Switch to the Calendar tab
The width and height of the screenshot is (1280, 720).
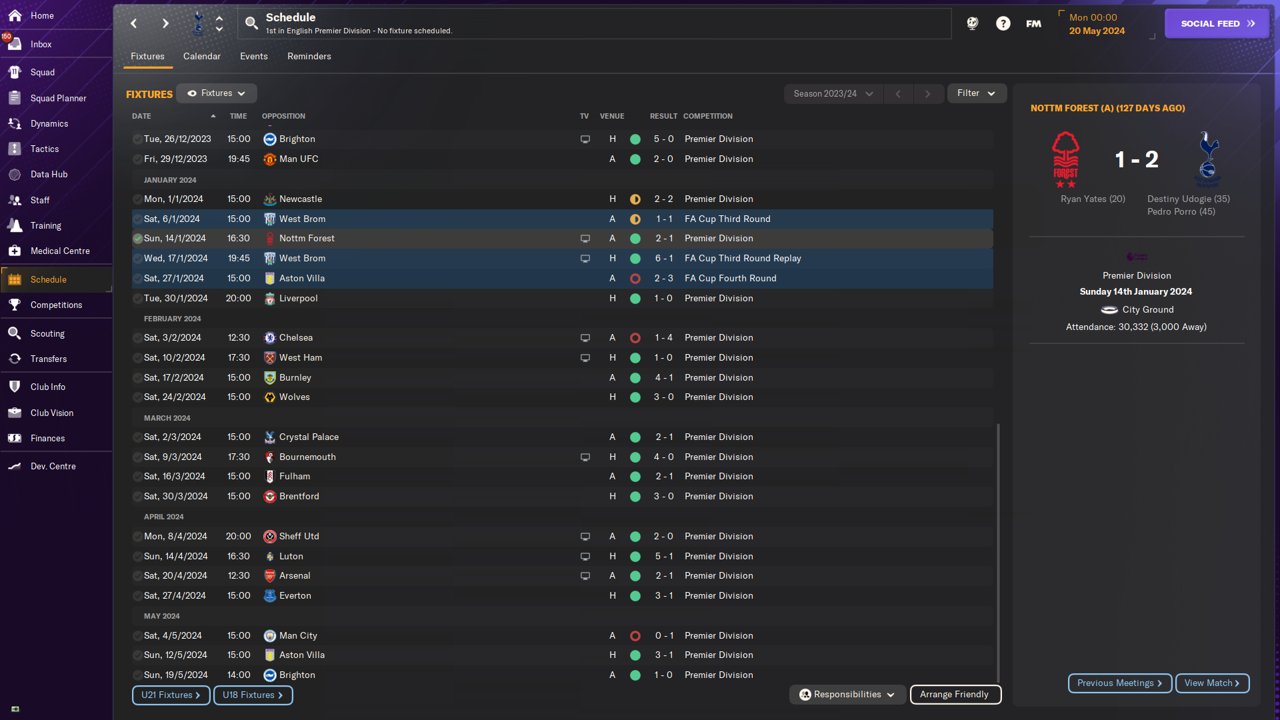[x=201, y=56]
